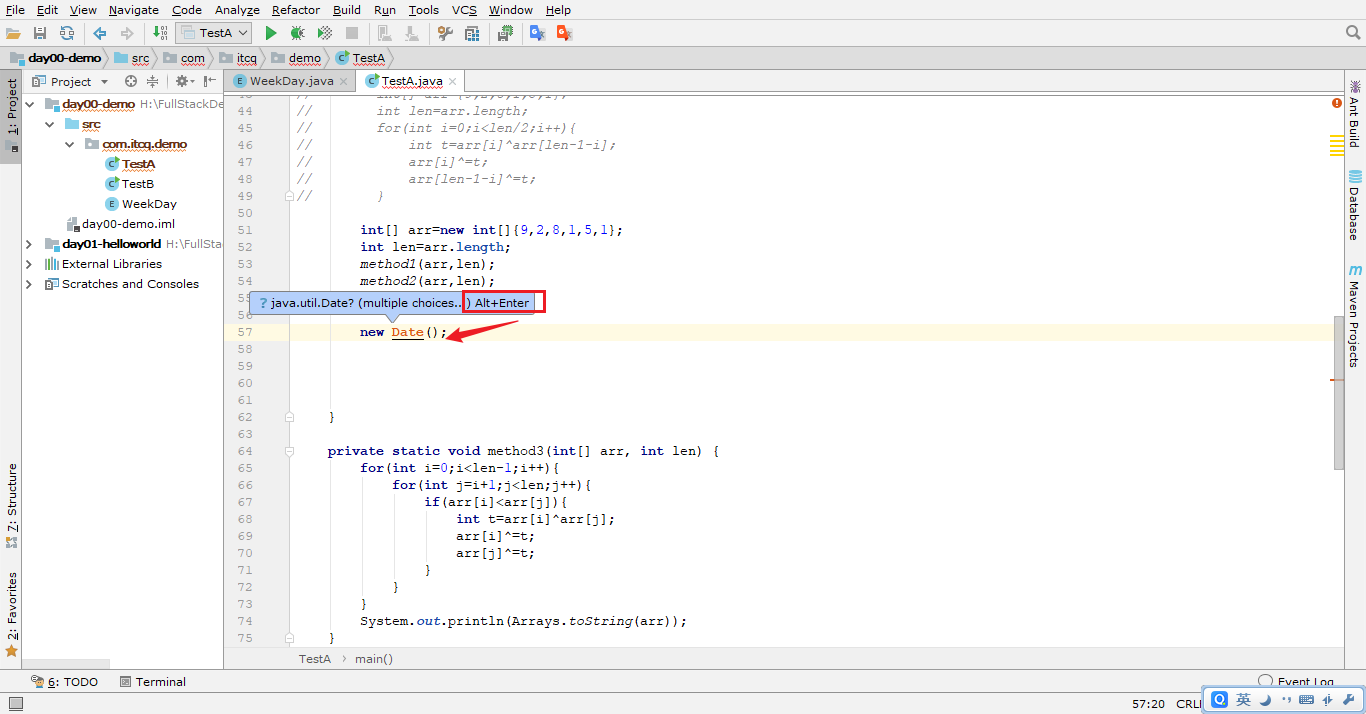The width and height of the screenshot is (1366, 714).
Task: Open global Search magnifier icon
Action: [x=1353, y=33]
